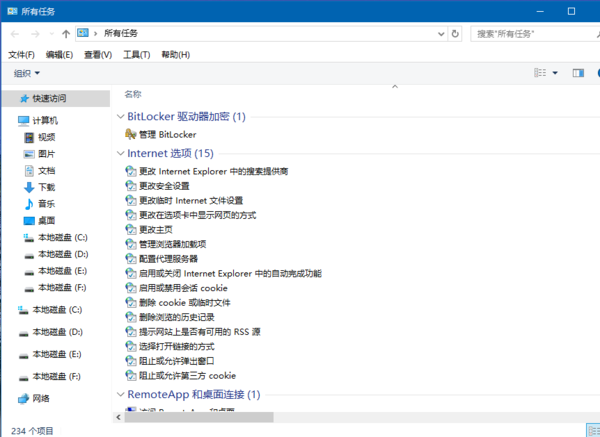600x437 pixels.
Task: Click the 更改主页 item icon
Action: [x=131, y=229]
